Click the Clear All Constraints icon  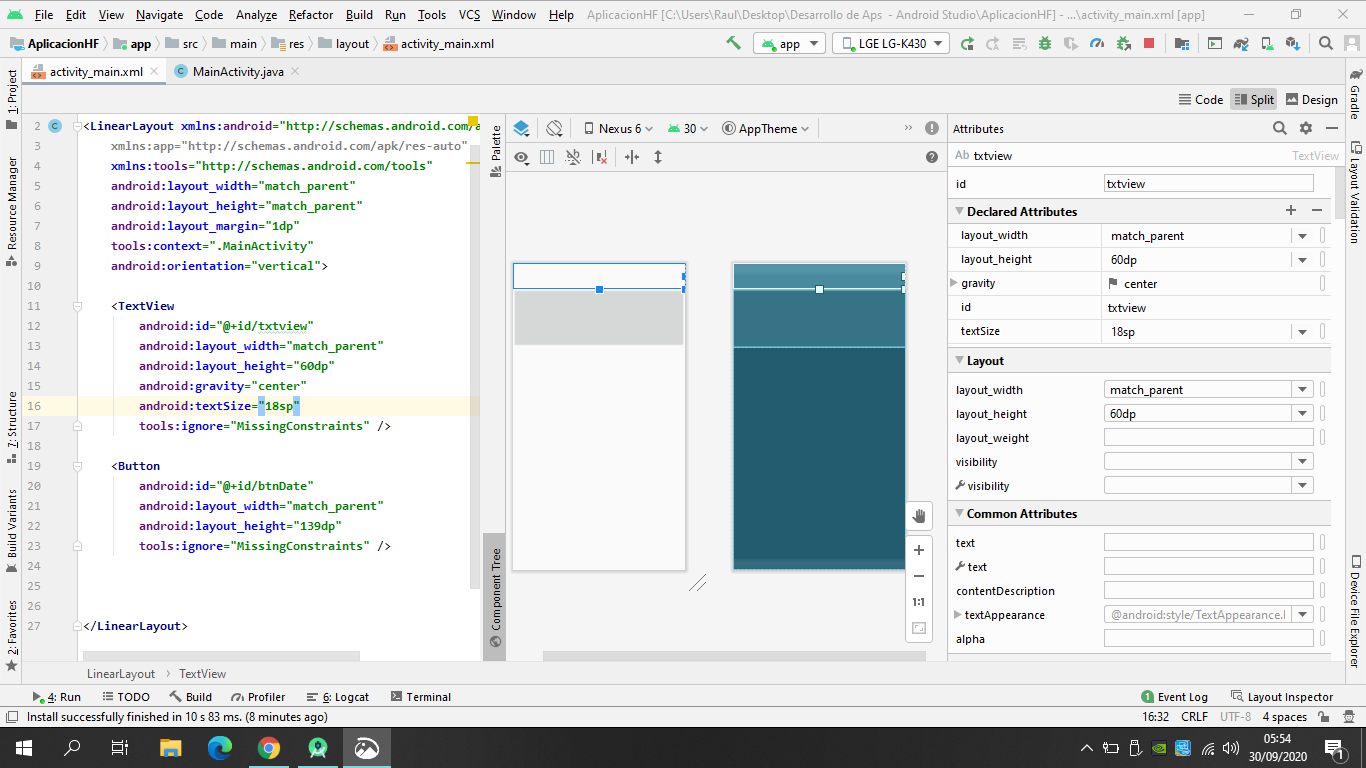601,157
